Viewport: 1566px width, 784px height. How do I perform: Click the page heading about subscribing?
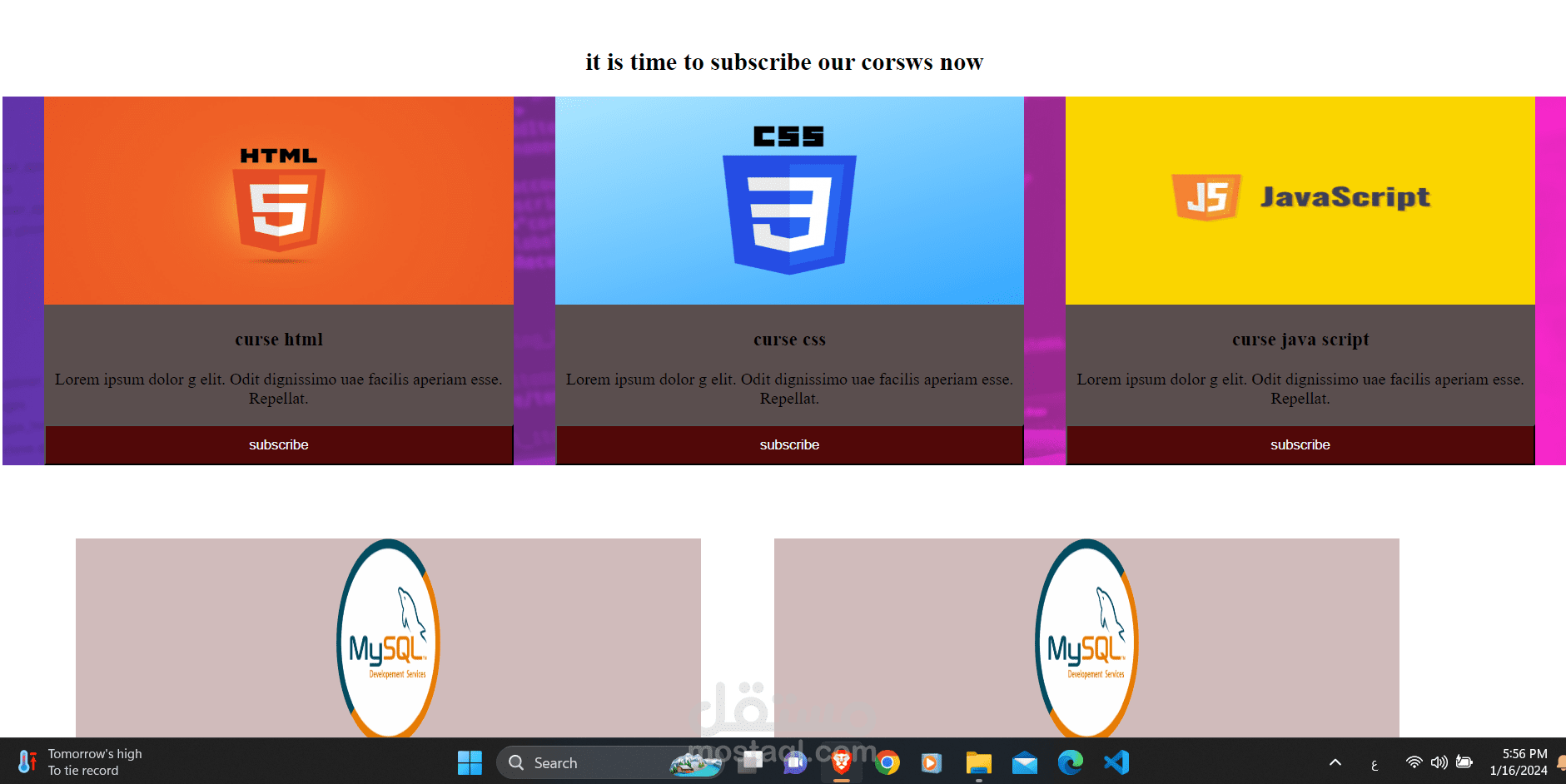[x=784, y=62]
